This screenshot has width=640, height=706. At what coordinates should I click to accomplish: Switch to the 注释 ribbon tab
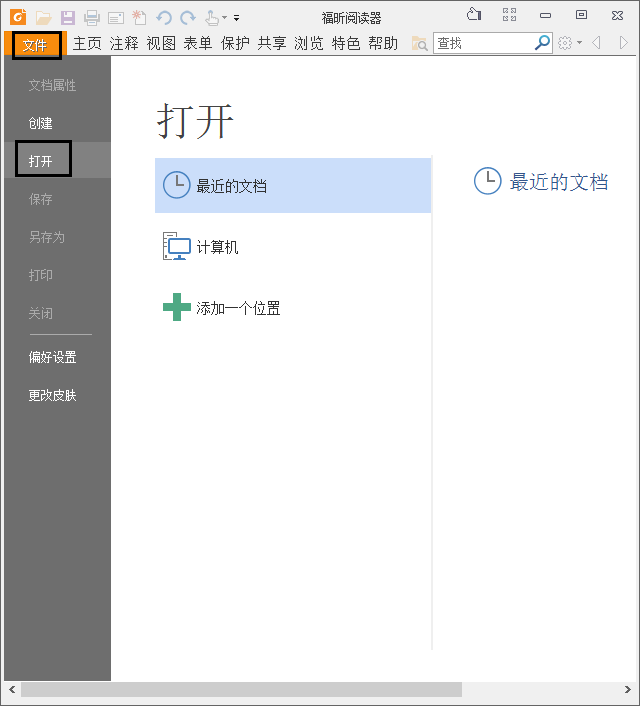(x=124, y=43)
